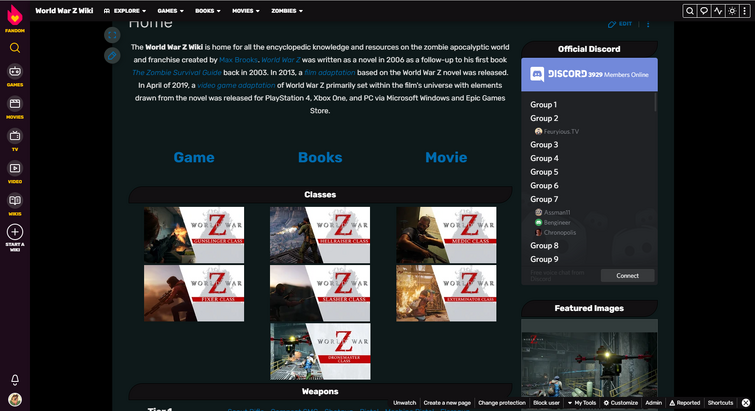Open the Max Brooks link
Screen dimensions: 755x411
[238, 60]
